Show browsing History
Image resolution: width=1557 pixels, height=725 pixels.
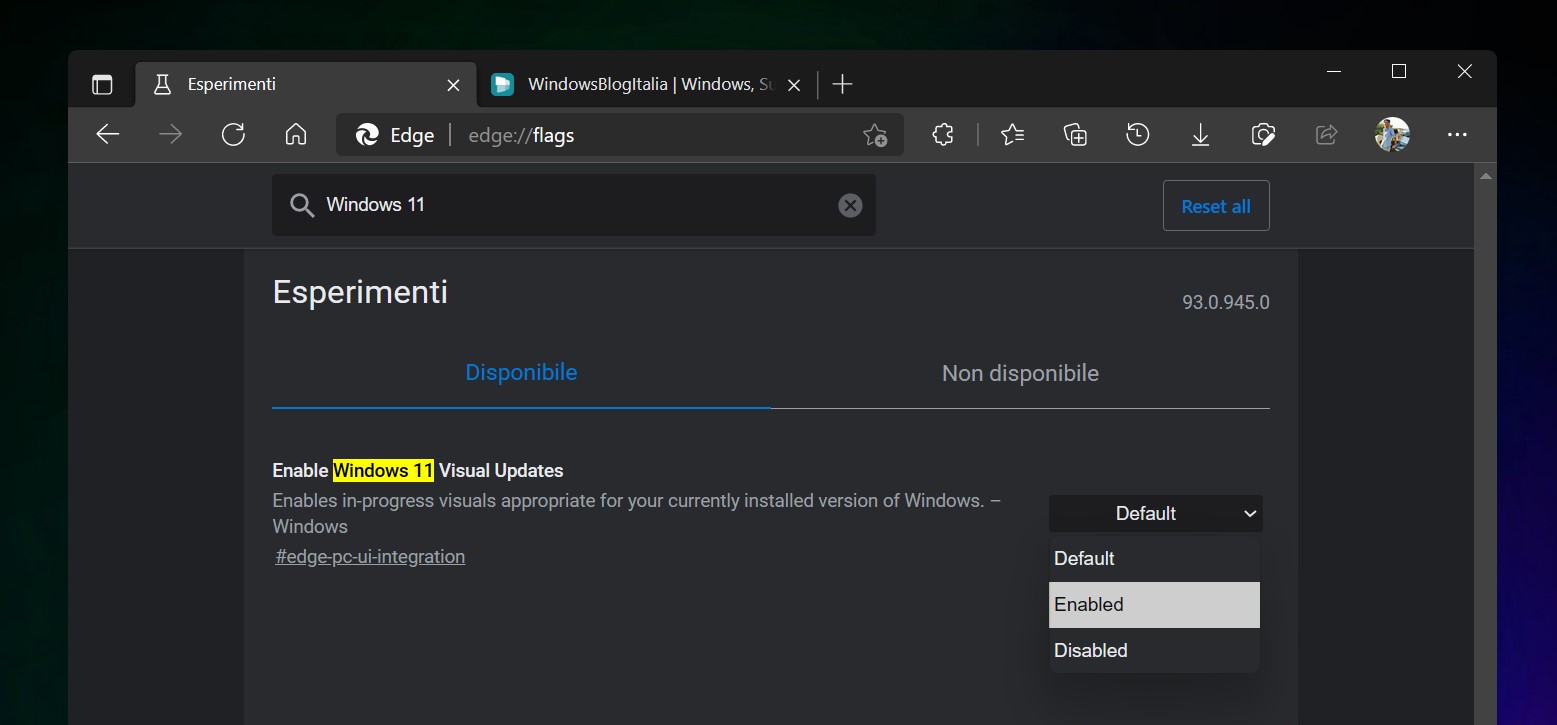pyautogui.click(x=1138, y=135)
